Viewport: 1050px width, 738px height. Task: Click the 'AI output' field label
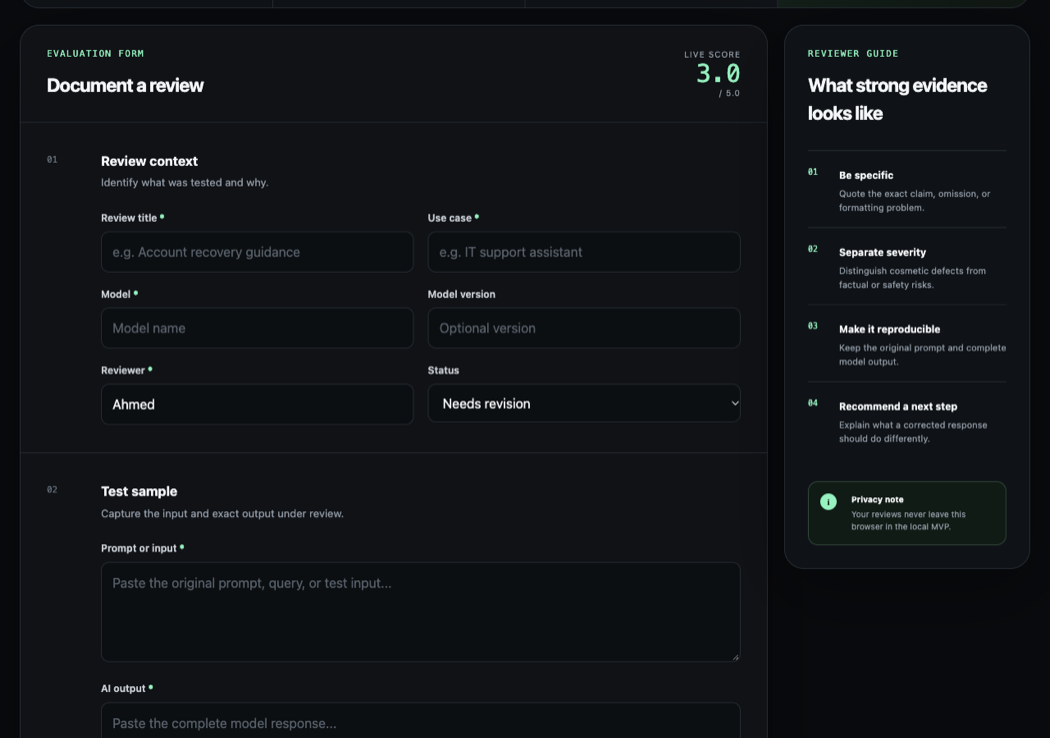pyautogui.click(x=123, y=688)
